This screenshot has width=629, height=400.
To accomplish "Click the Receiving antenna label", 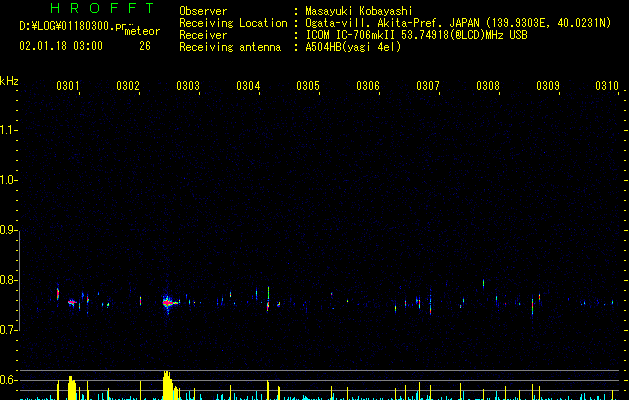I will pos(230,47).
